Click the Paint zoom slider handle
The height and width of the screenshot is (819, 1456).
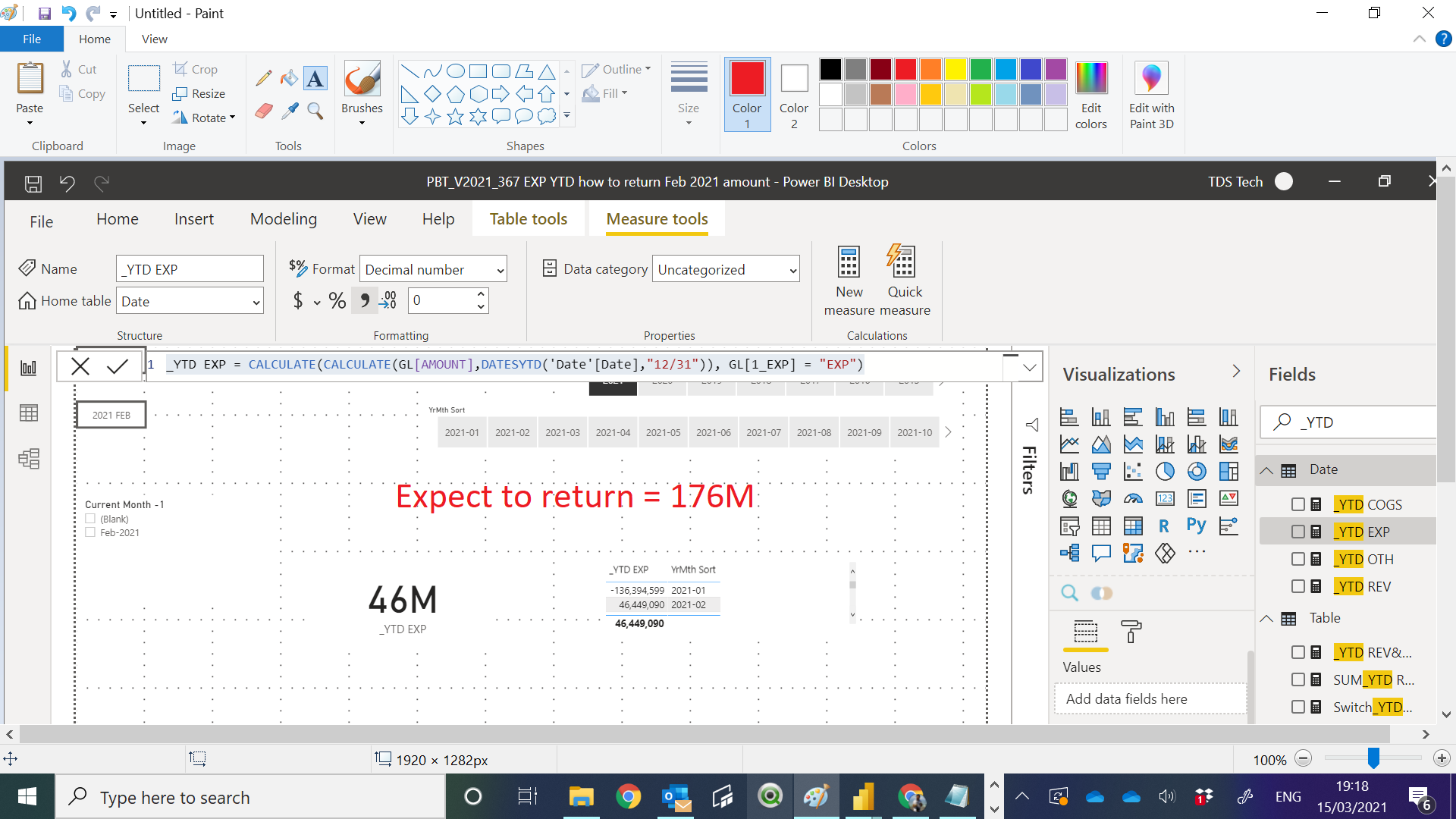click(x=1373, y=758)
